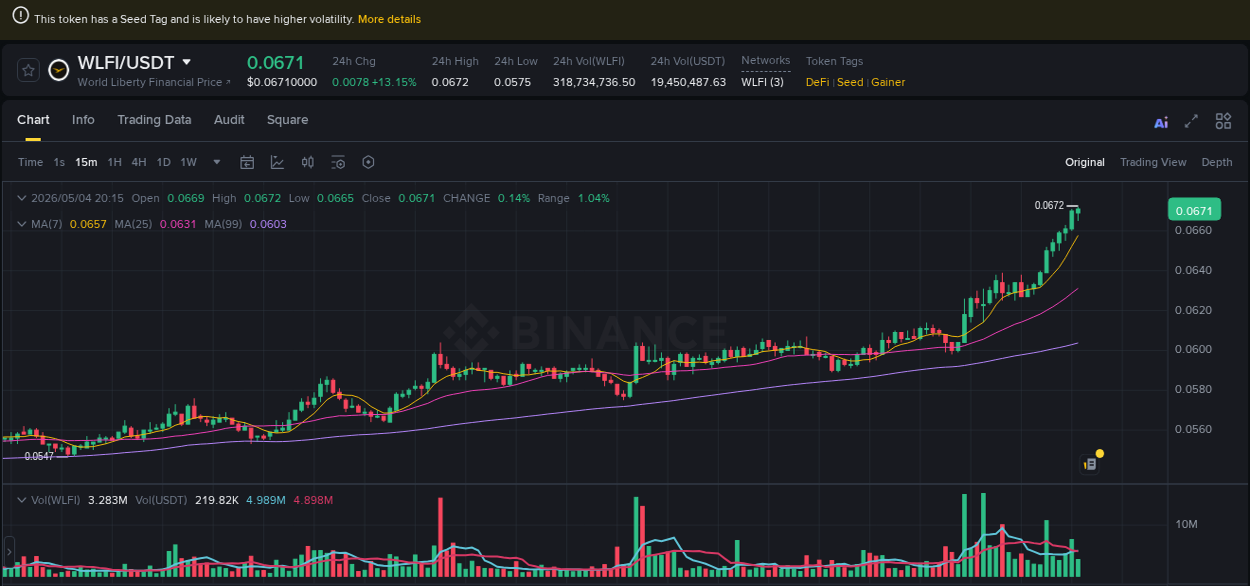Screen dimensions: 1250x586
Task: Click the DeFi token tag
Action: pos(818,82)
